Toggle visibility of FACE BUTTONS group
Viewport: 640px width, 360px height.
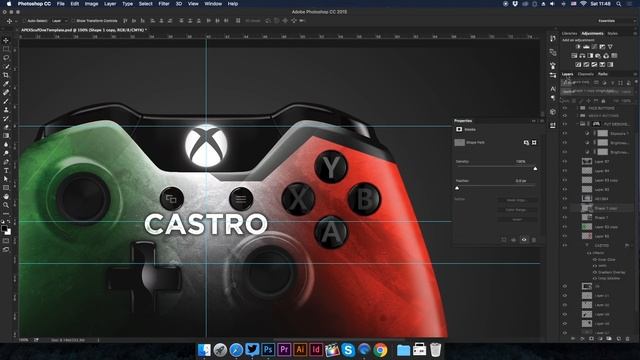pos(565,108)
